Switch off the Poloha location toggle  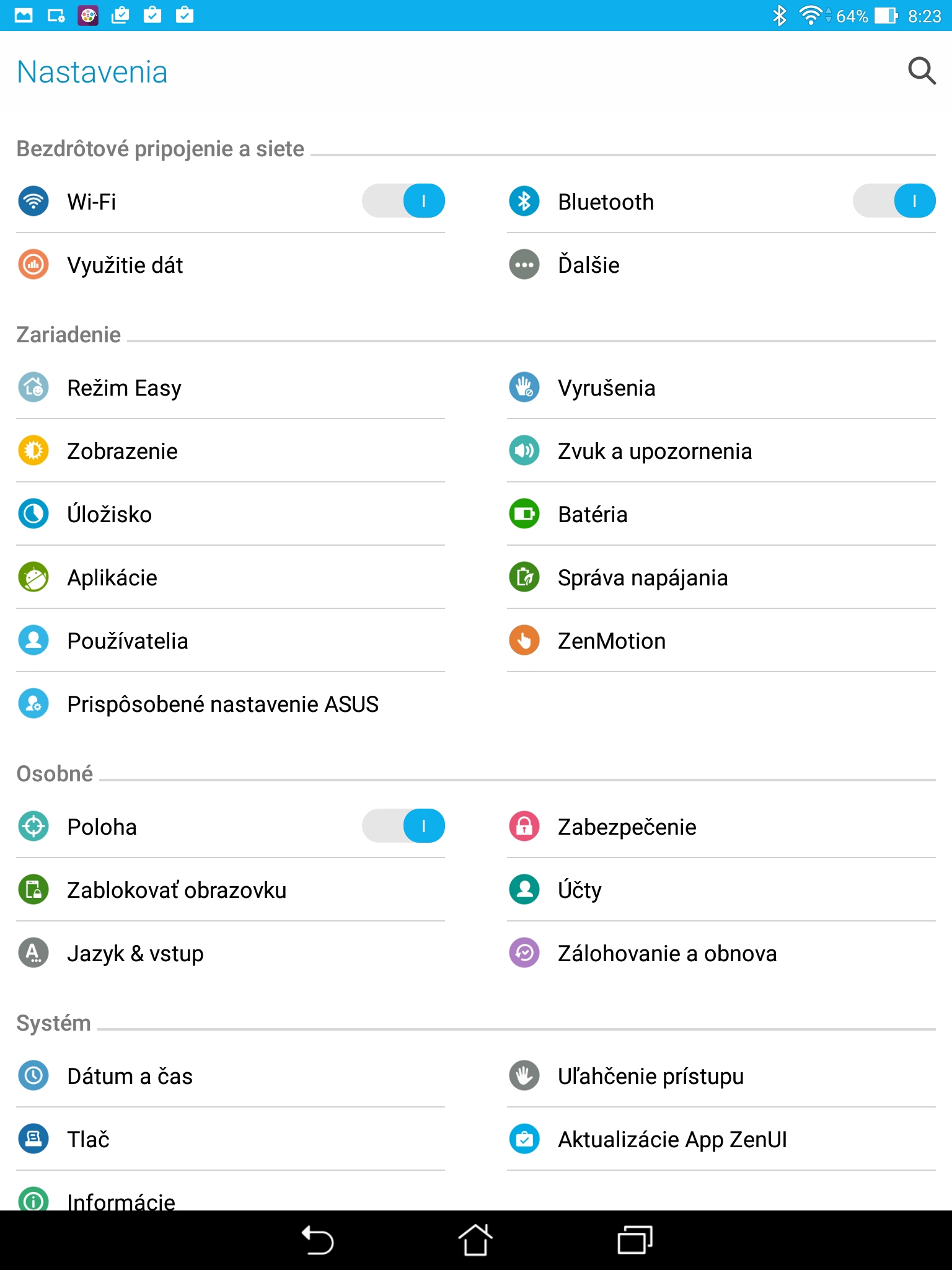click(x=403, y=827)
